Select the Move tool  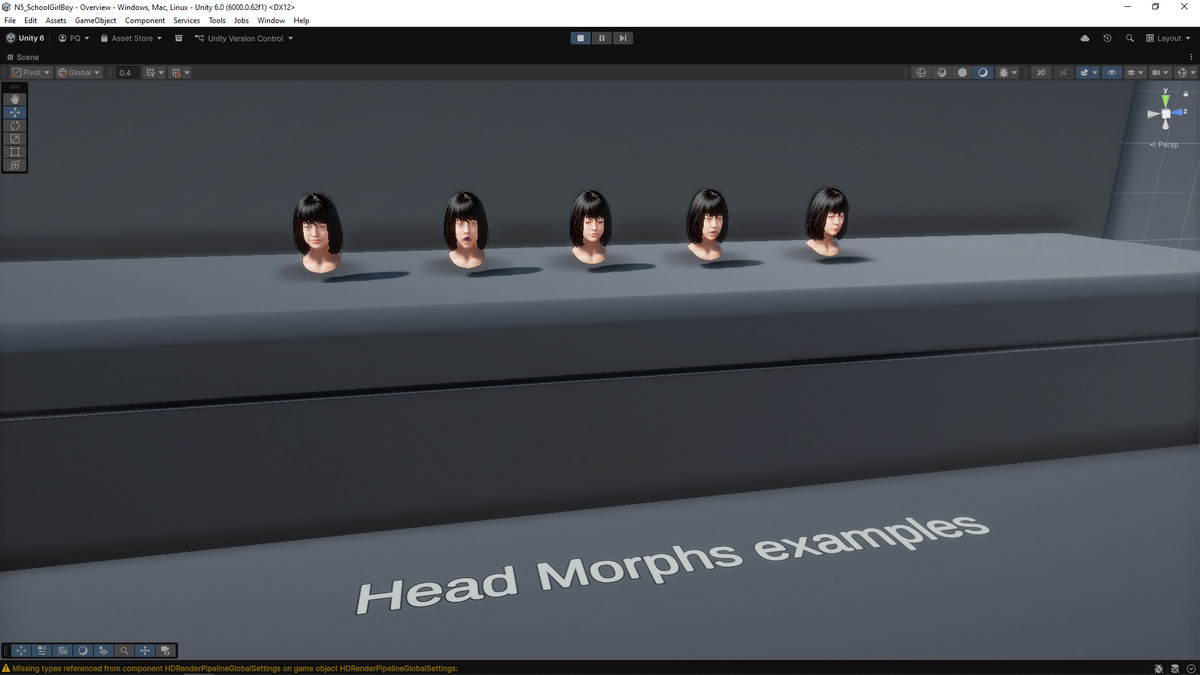(x=15, y=112)
